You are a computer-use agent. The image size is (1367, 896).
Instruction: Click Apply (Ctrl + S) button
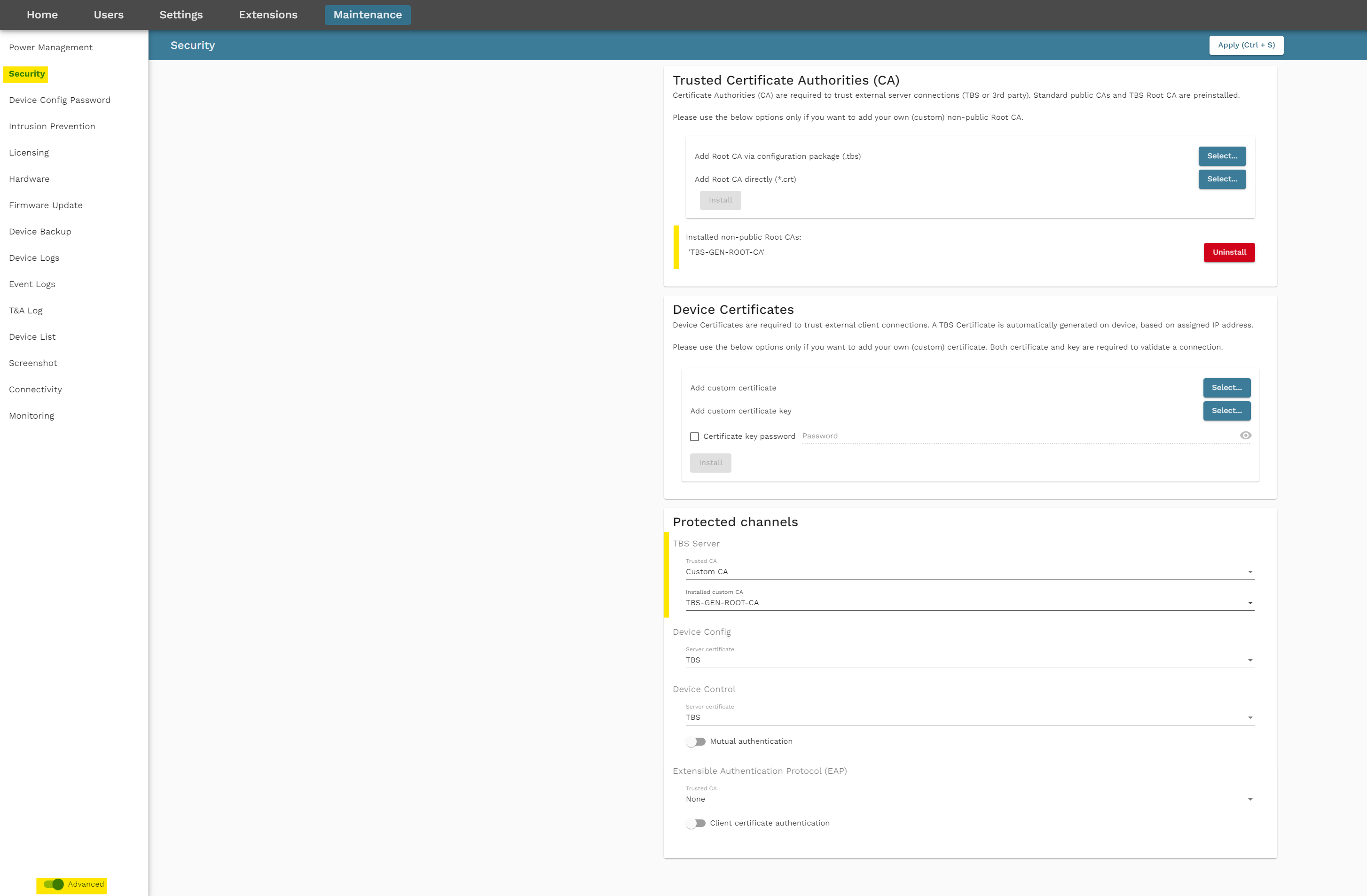1246,46
